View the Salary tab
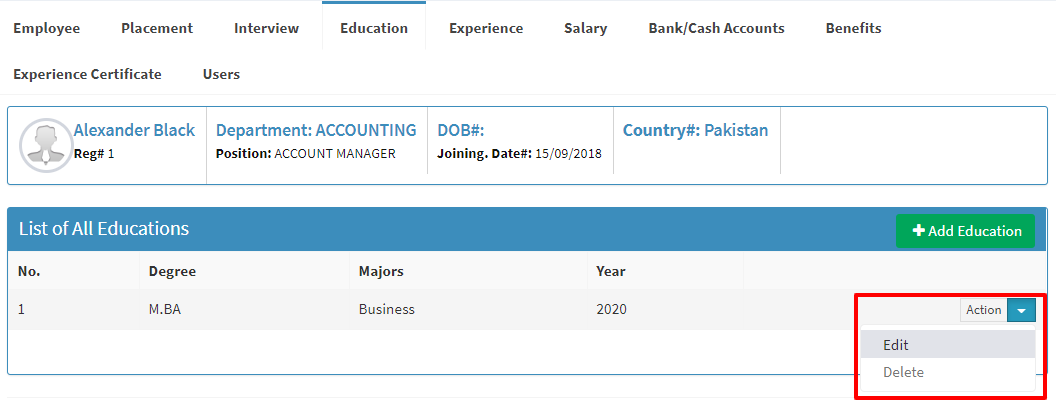This screenshot has height=400, width=1056. pos(585,28)
